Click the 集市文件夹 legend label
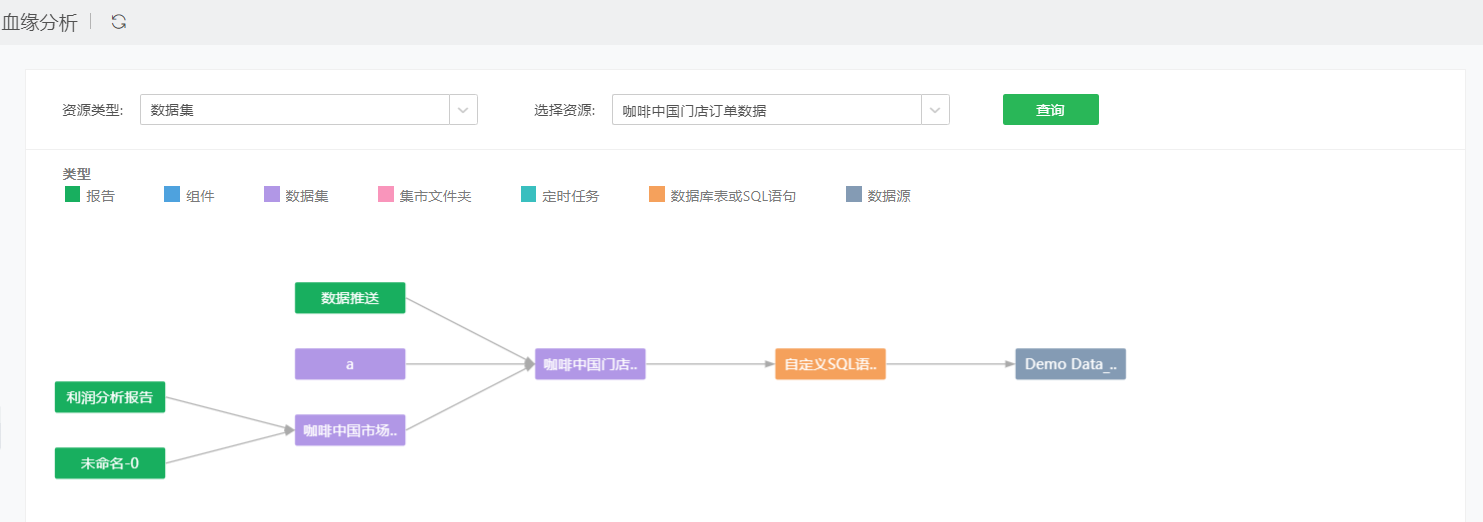 pos(435,196)
